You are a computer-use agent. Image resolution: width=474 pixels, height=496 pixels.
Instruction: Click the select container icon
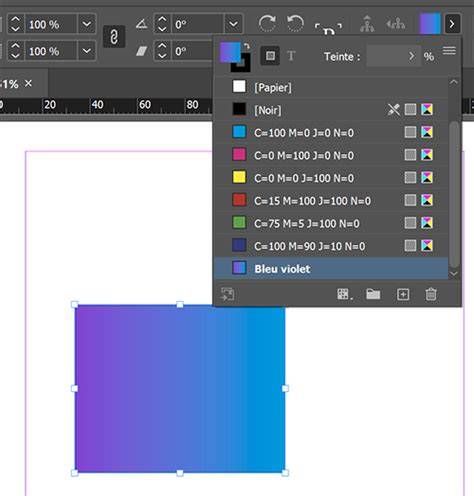tap(367, 24)
